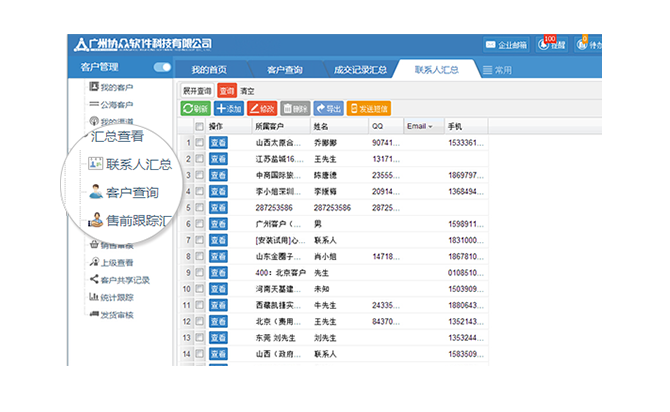Click 查看 button in row 3
The width and height of the screenshot is (670, 412).
(218, 176)
